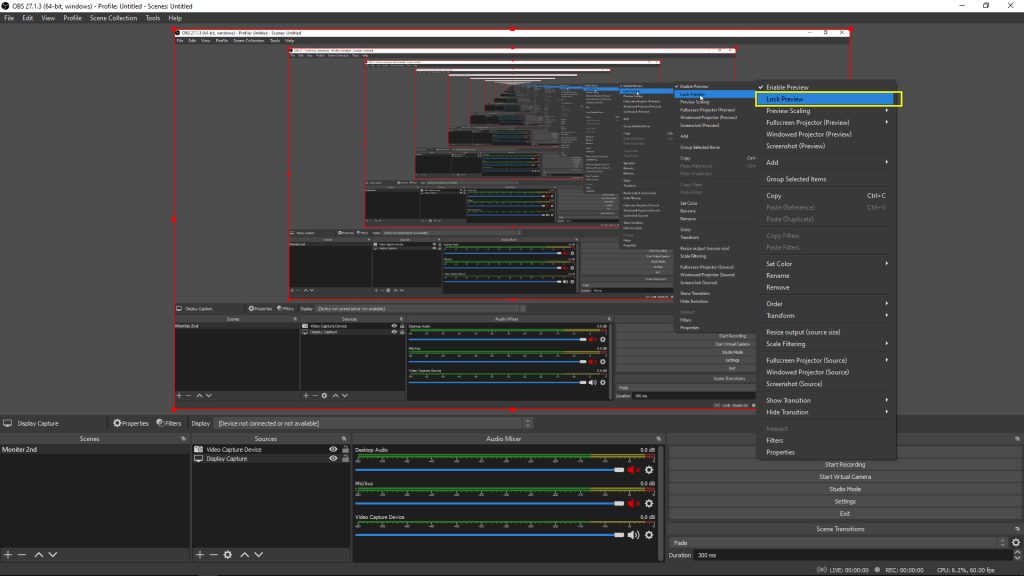This screenshot has width=1024, height=576.
Task: Open the Tools menu
Action: pyautogui.click(x=151, y=17)
